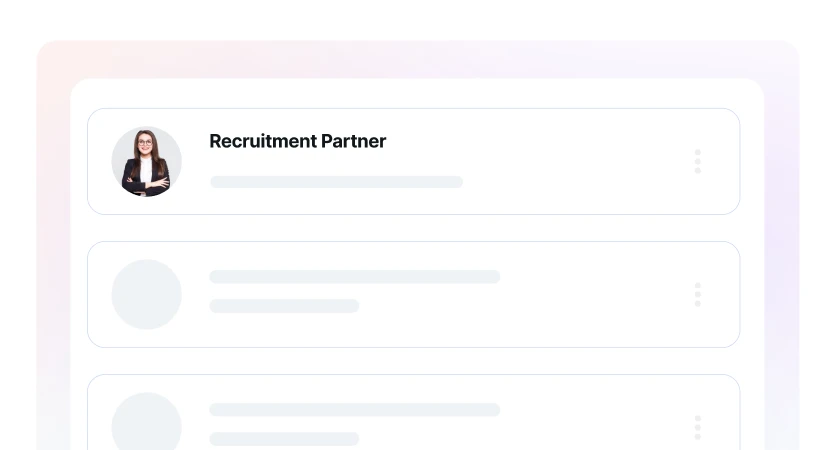Click the gap between the middle and bottom cards
The width and height of the screenshot is (832, 450).
413,361
